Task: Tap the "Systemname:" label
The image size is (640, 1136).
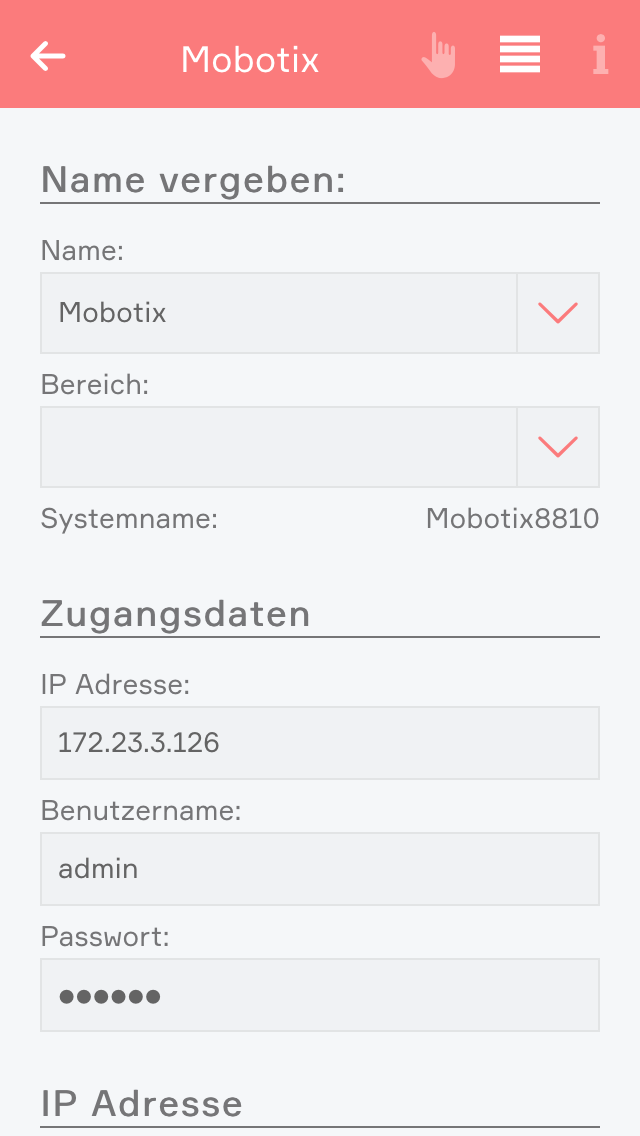Action: pos(129,519)
